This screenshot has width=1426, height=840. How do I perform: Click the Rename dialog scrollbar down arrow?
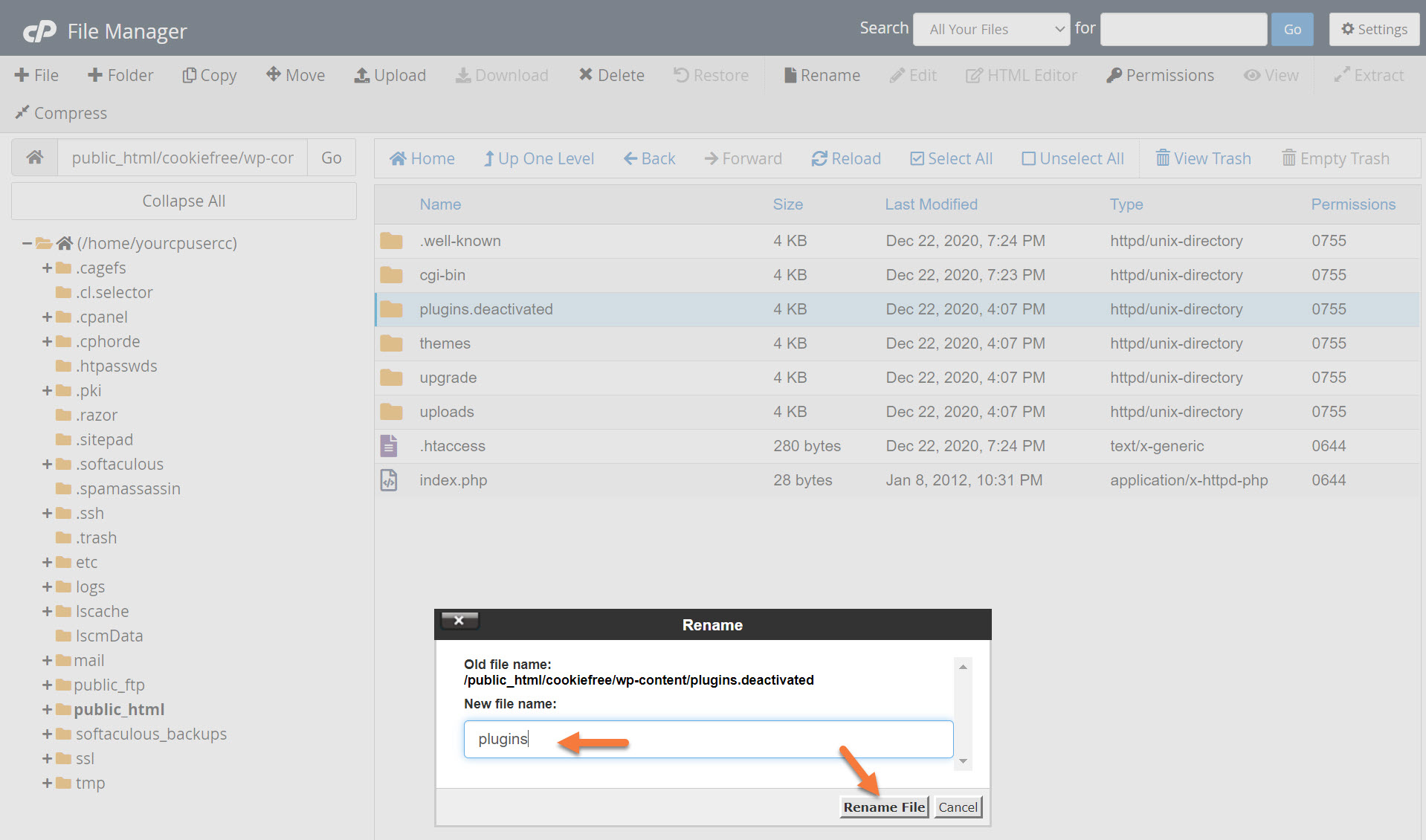963,760
